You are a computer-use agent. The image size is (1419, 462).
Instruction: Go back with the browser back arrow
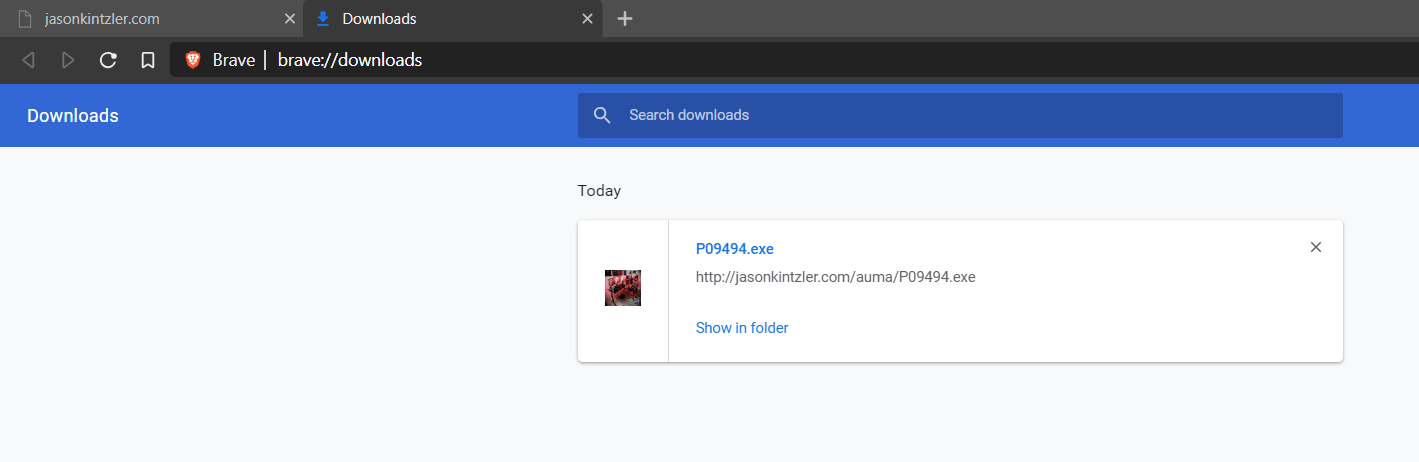[x=28, y=60]
